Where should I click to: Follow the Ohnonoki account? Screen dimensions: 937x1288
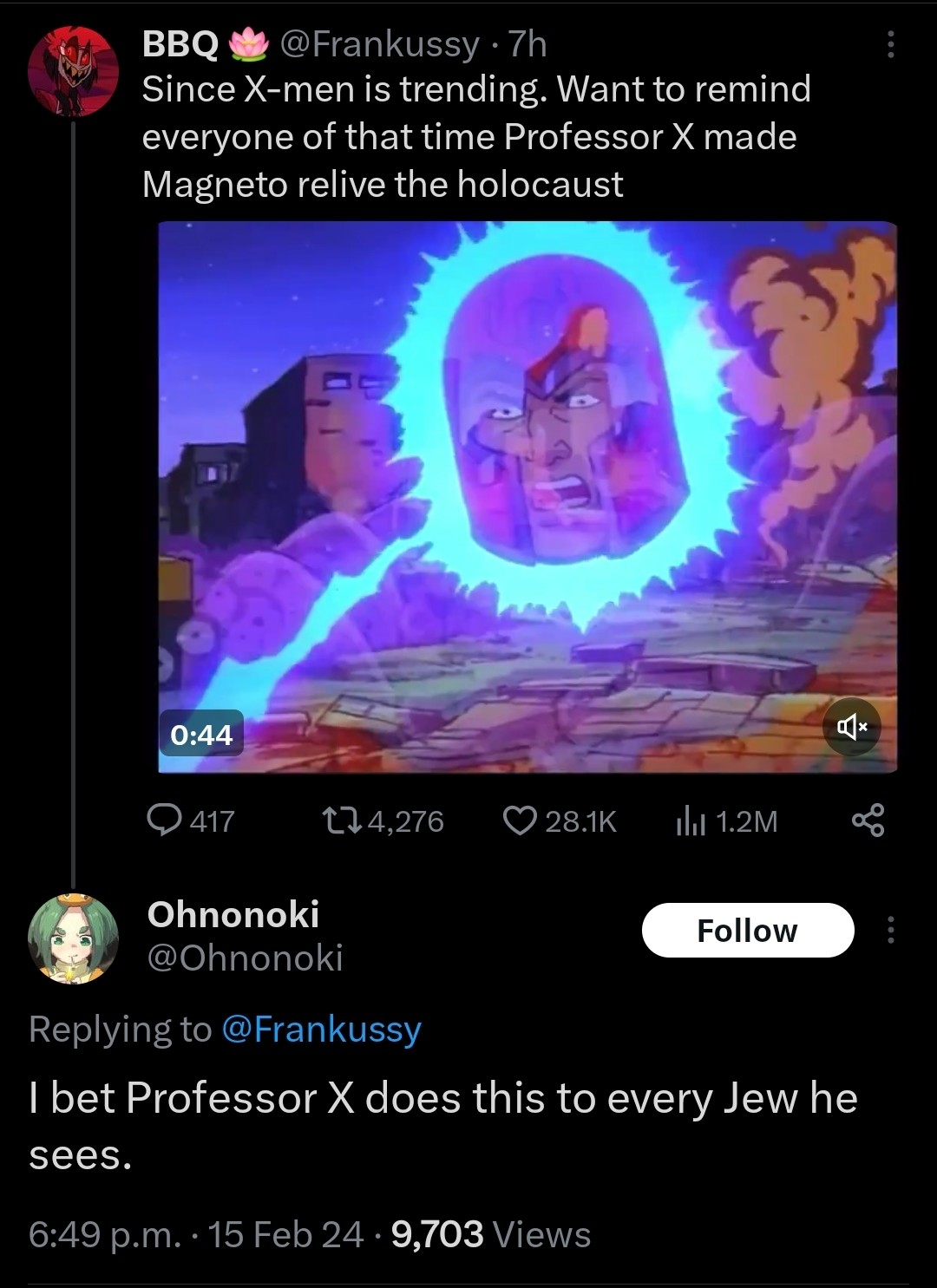(747, 931)
